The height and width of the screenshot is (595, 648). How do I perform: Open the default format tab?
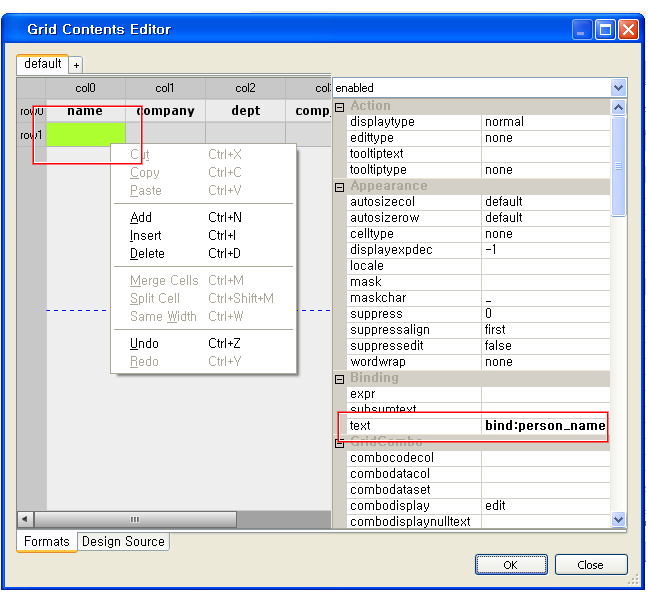tap(42, 64)
